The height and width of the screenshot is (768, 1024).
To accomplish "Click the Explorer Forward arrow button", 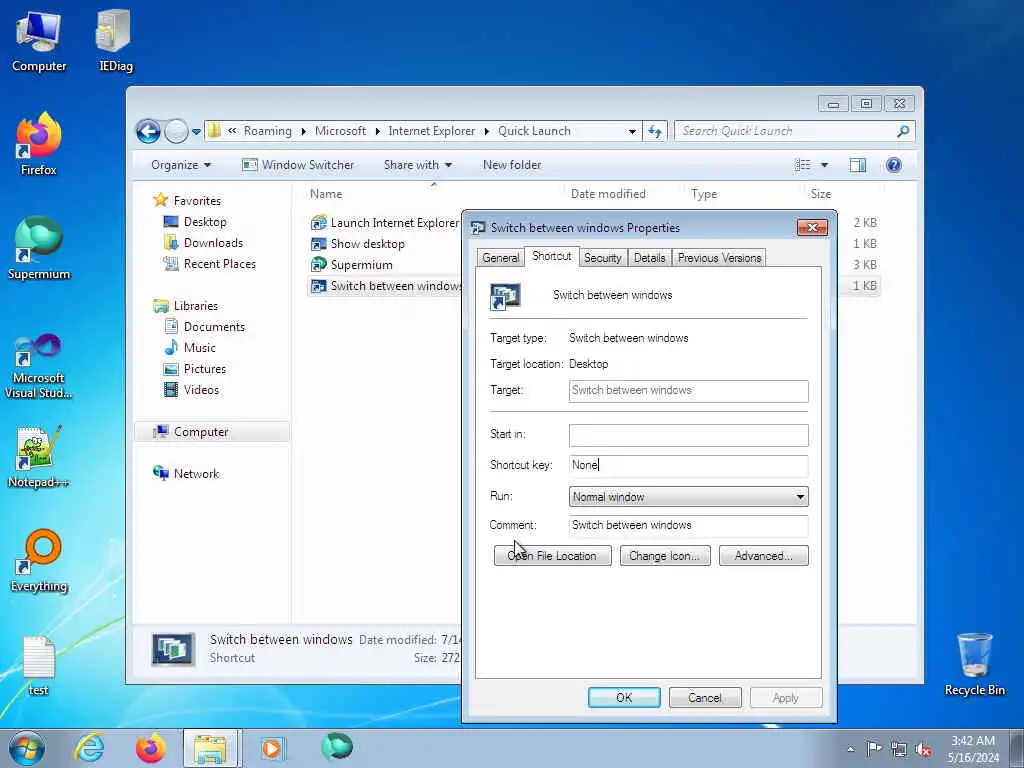I will 176,131.
